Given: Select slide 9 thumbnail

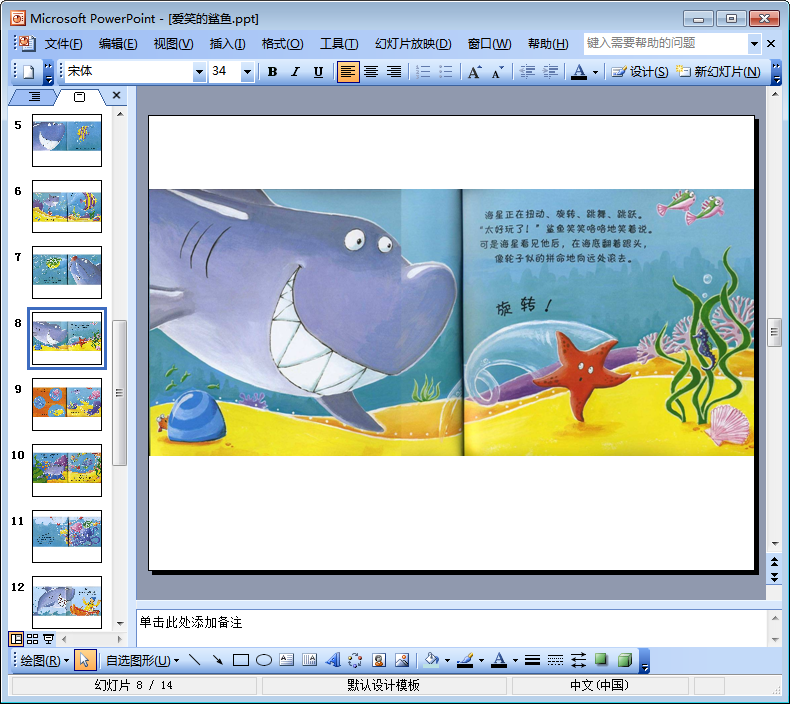Looking at the screenshot, I should coord(67,404).
